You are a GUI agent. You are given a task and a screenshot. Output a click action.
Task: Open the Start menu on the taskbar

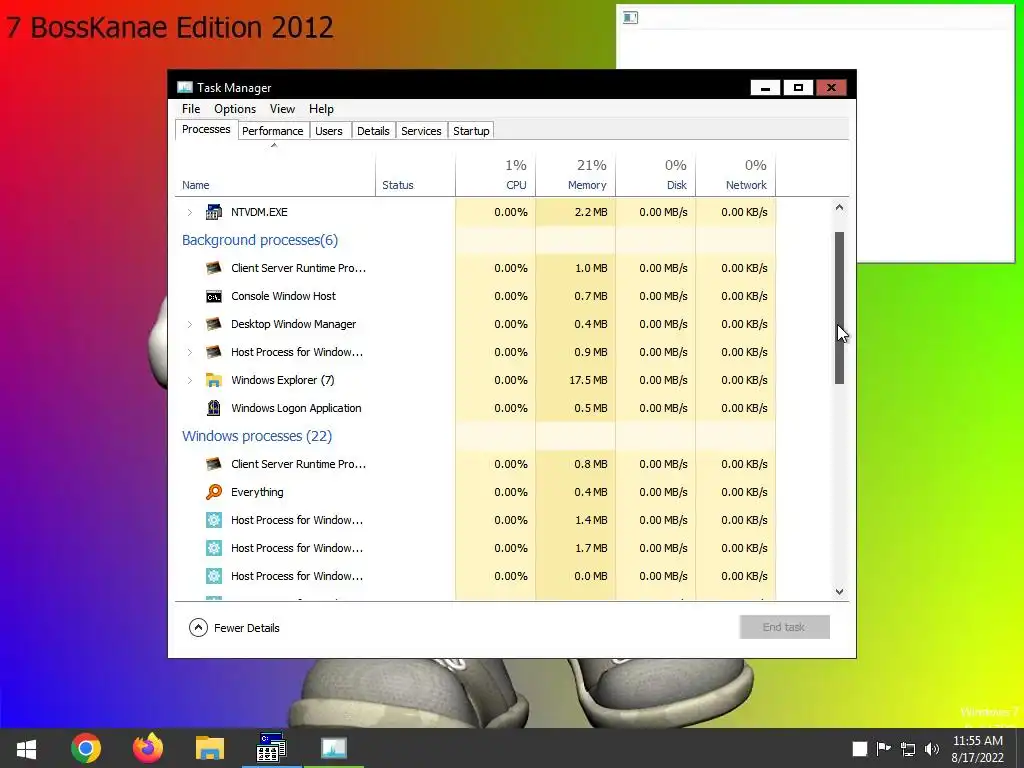[x=26, y=748]
